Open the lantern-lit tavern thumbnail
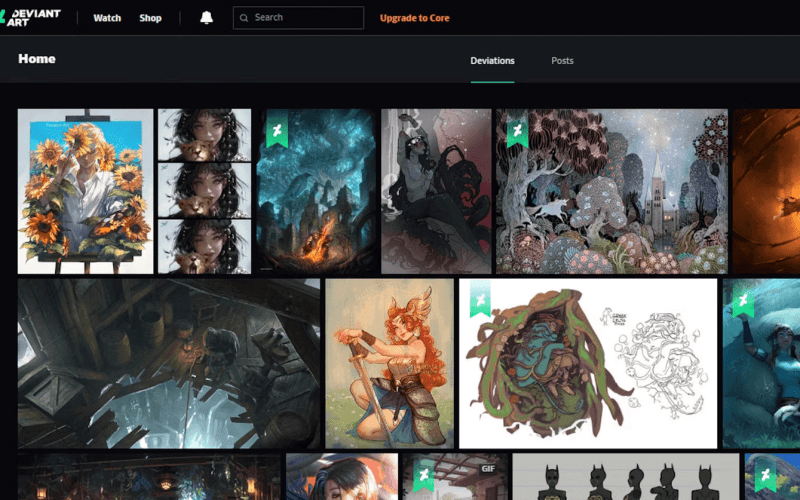Screen dimensions: 800x500 149,477
